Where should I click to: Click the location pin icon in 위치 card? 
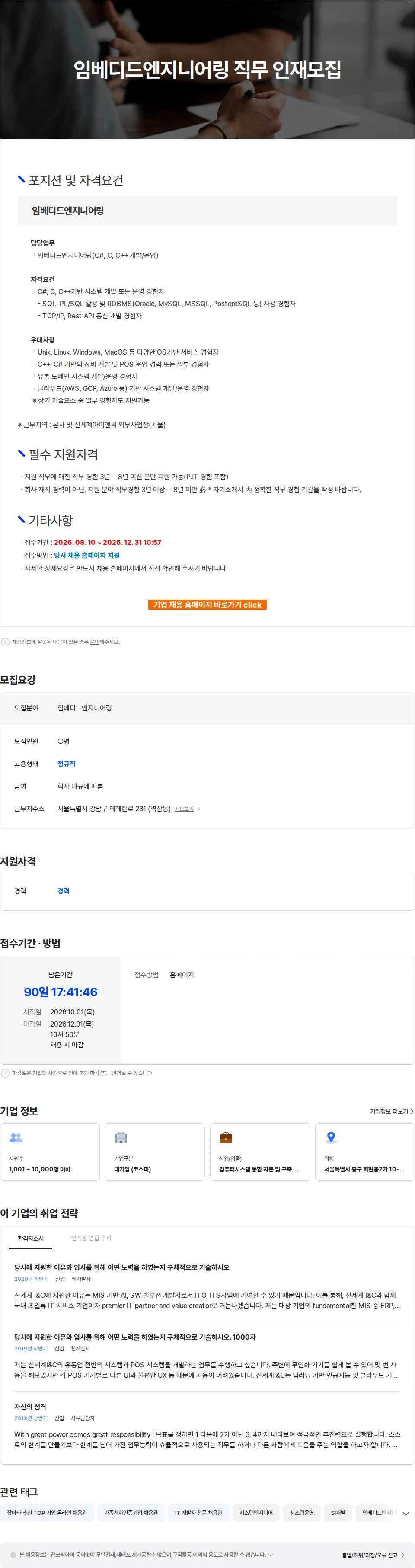(x=331, y=1138)
